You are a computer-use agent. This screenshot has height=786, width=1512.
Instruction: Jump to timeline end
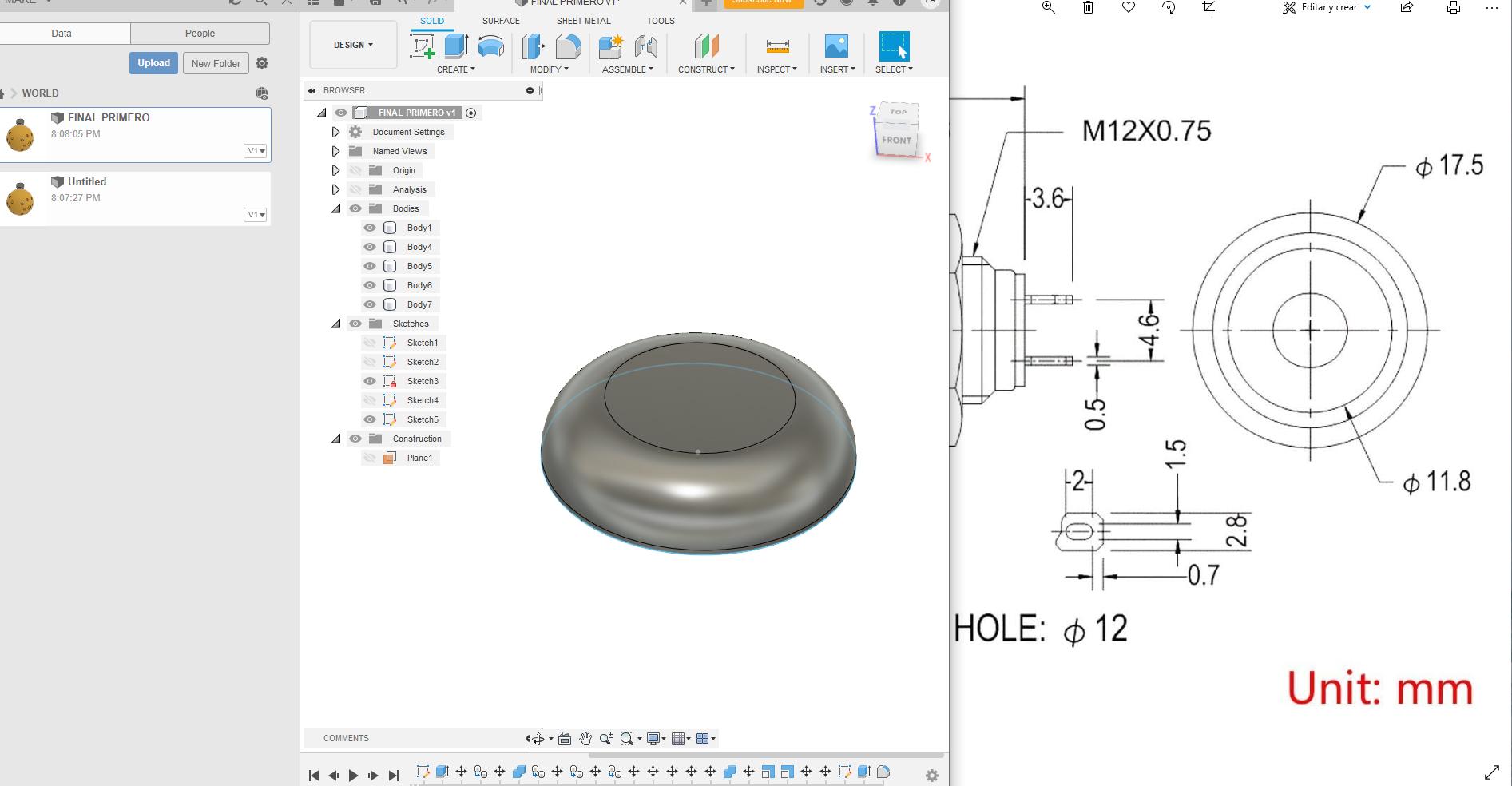[x=393, y=776]
